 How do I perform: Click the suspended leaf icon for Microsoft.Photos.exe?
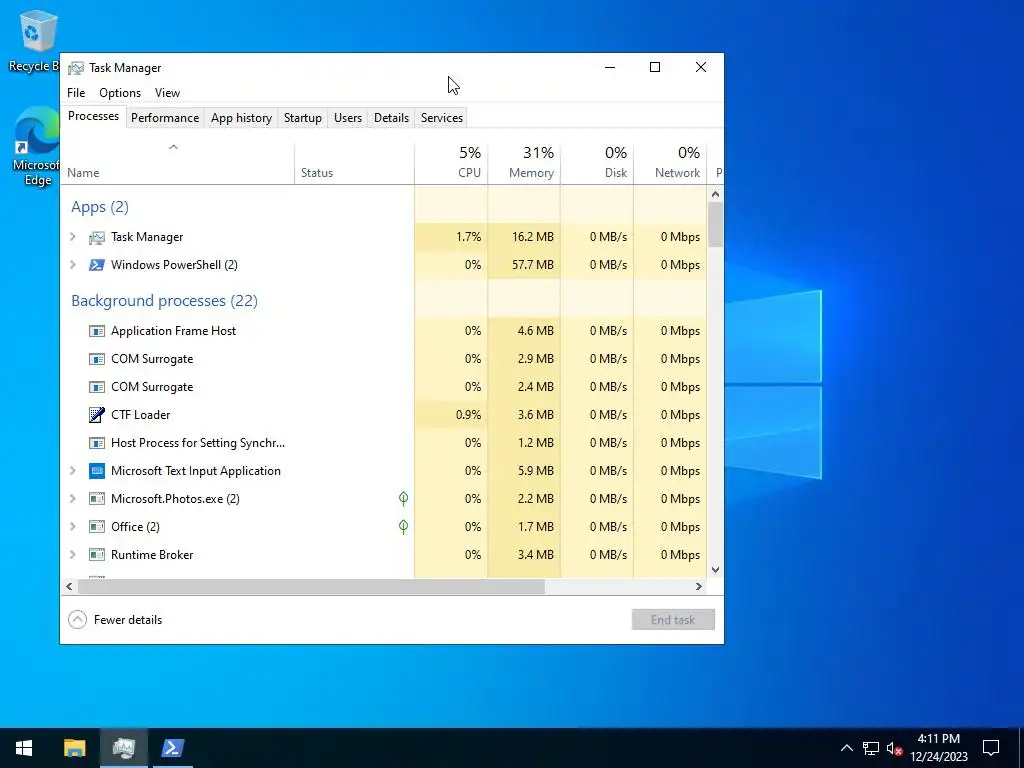pyautogui.click(x=404, y=499)
